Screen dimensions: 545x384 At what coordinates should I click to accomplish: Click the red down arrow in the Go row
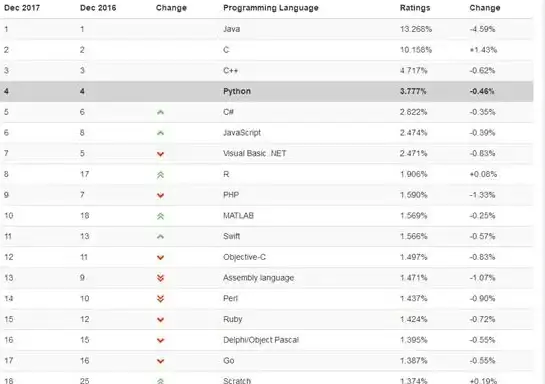coord(160,361)
